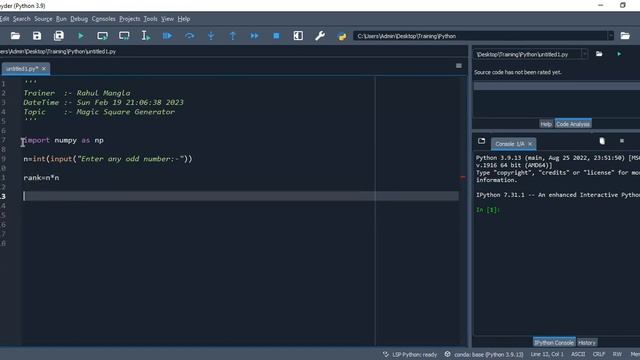The image size is (640, 360).
Task: Click the In [1]: console prompt
Action: (488, 210)
